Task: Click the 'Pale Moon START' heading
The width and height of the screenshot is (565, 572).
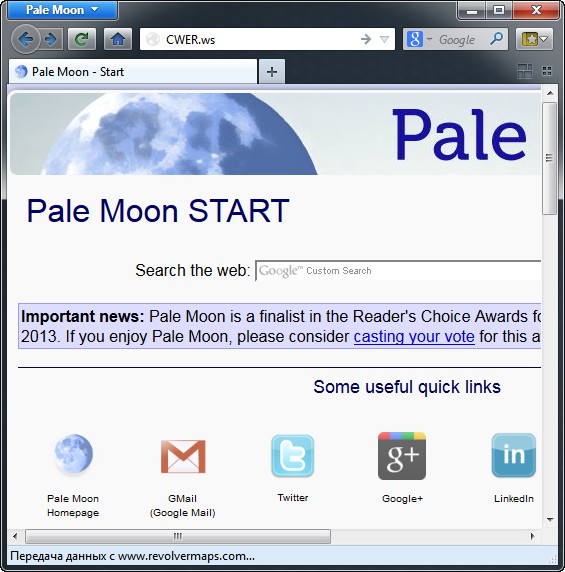Action: click(x=158, y=210)
